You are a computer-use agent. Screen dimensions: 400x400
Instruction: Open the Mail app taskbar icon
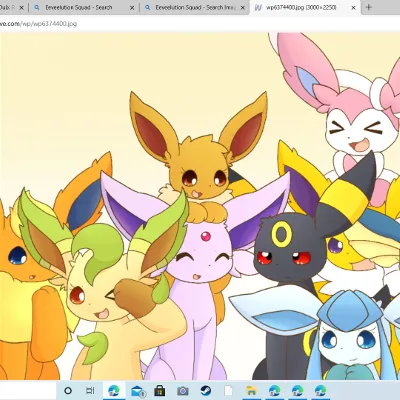(137, 391)
